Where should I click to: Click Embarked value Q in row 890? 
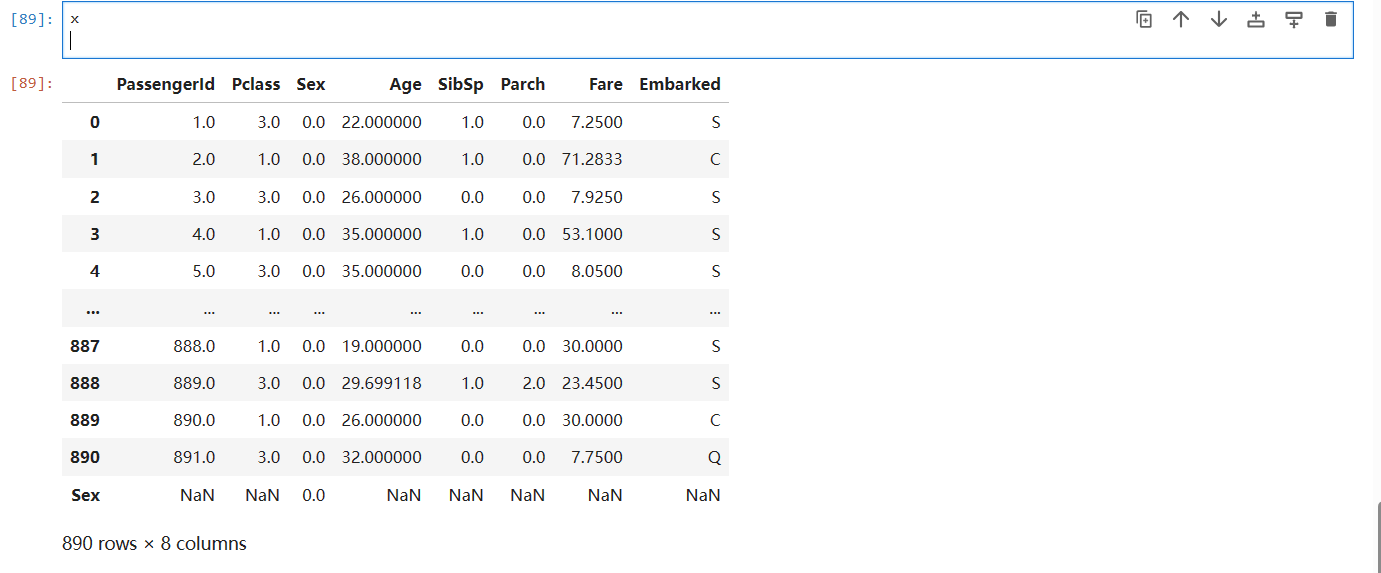[715, 457]
